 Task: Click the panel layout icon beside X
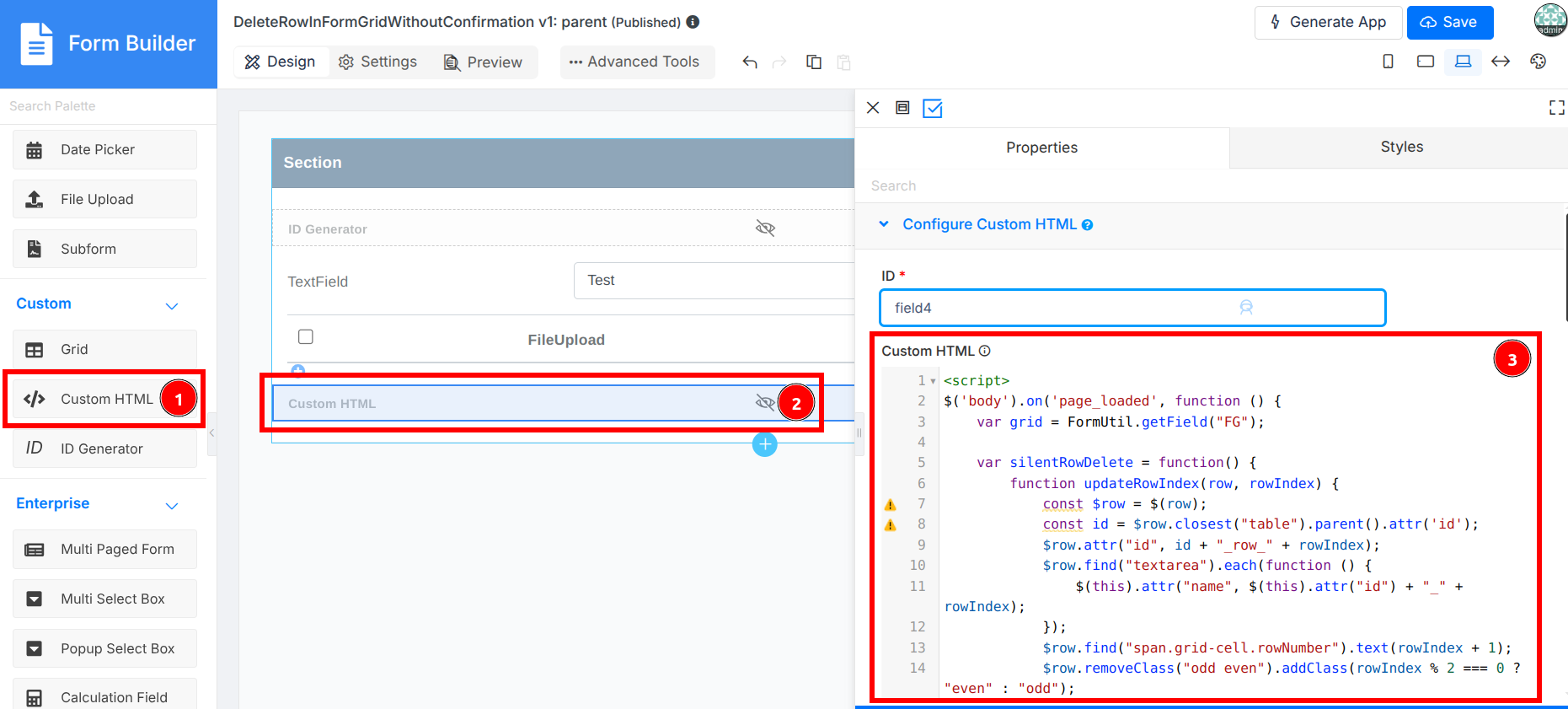click(x=902, y=108)
